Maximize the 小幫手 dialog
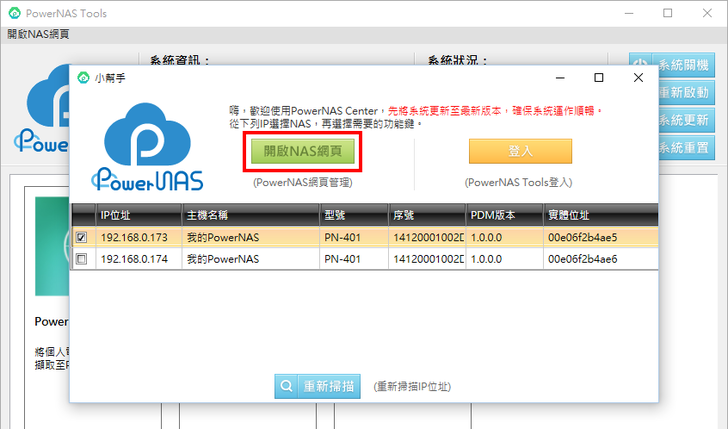The width and height of the screenshot is (728, 429). pyautogui.click(x=599, y=78)
